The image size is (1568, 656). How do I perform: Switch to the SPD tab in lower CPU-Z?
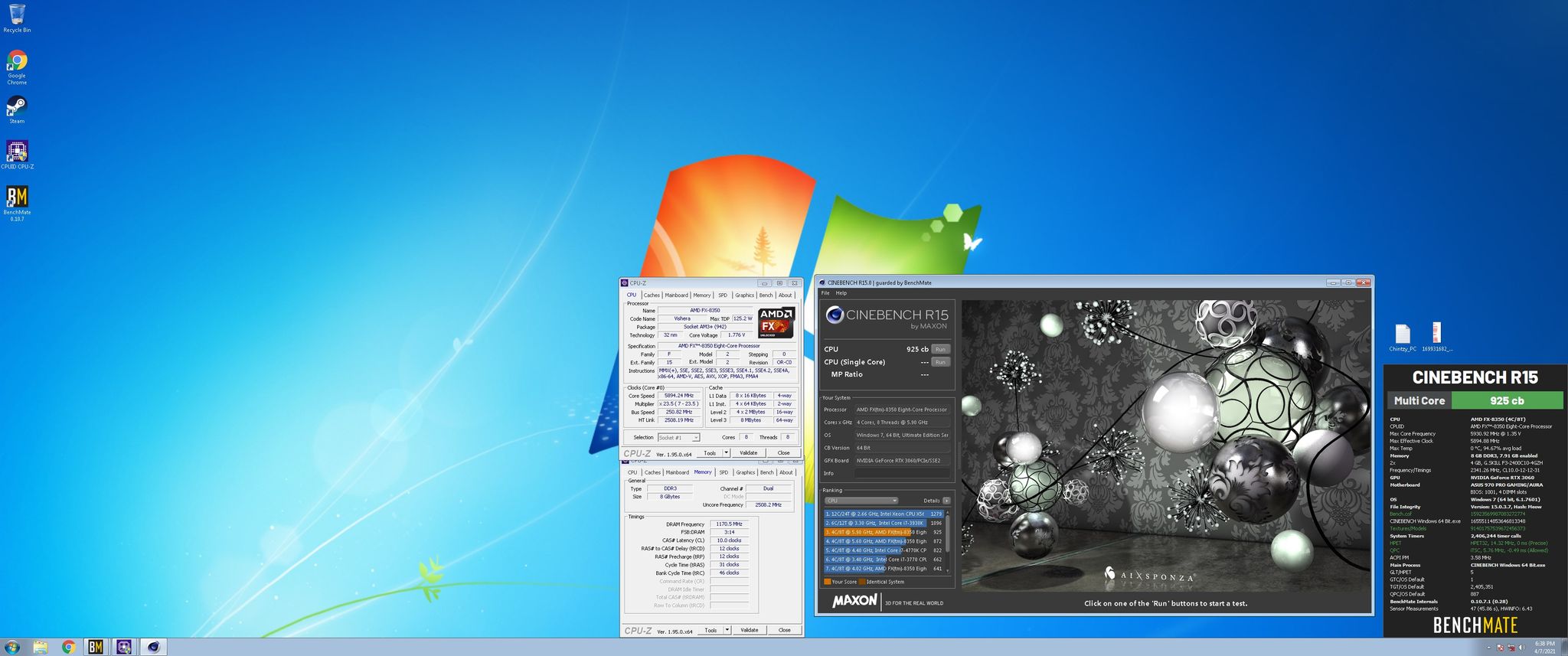click(x=724, y=472)
